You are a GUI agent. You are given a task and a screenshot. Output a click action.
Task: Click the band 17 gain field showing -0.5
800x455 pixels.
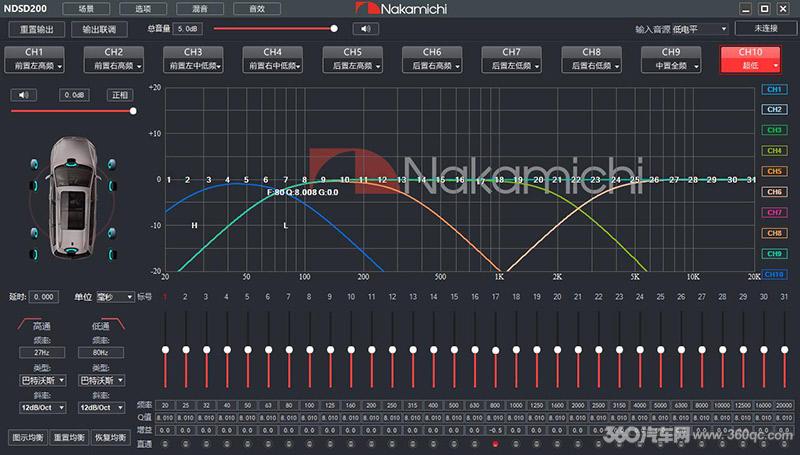point(495,431)
